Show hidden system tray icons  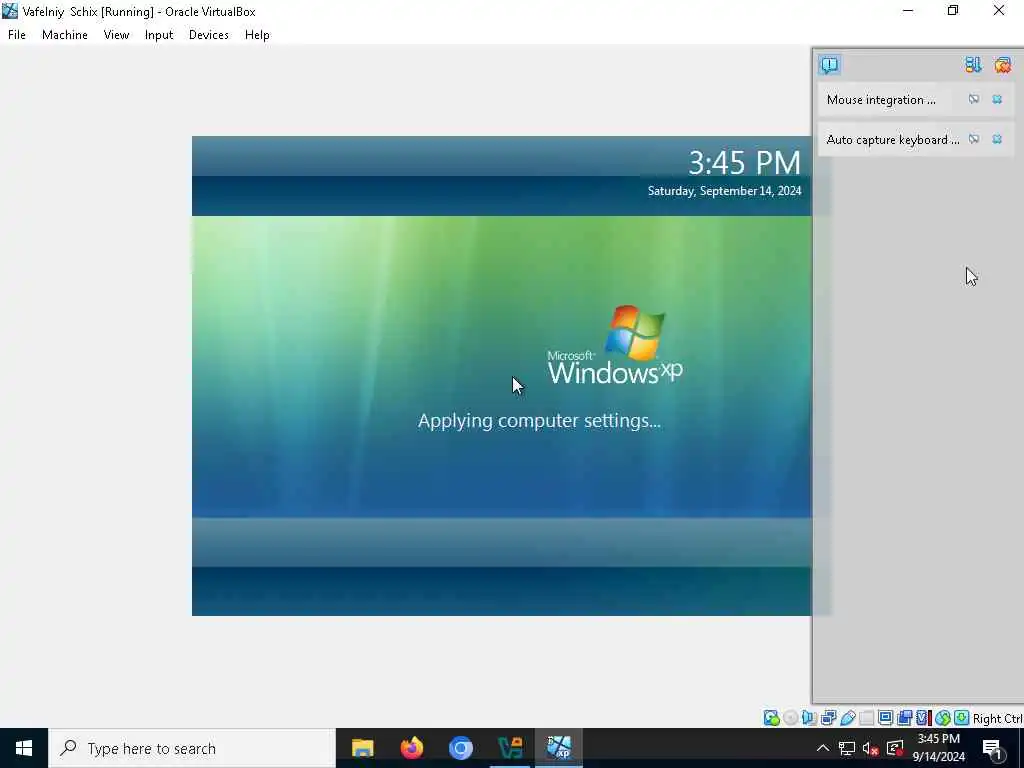coord(823,748)
